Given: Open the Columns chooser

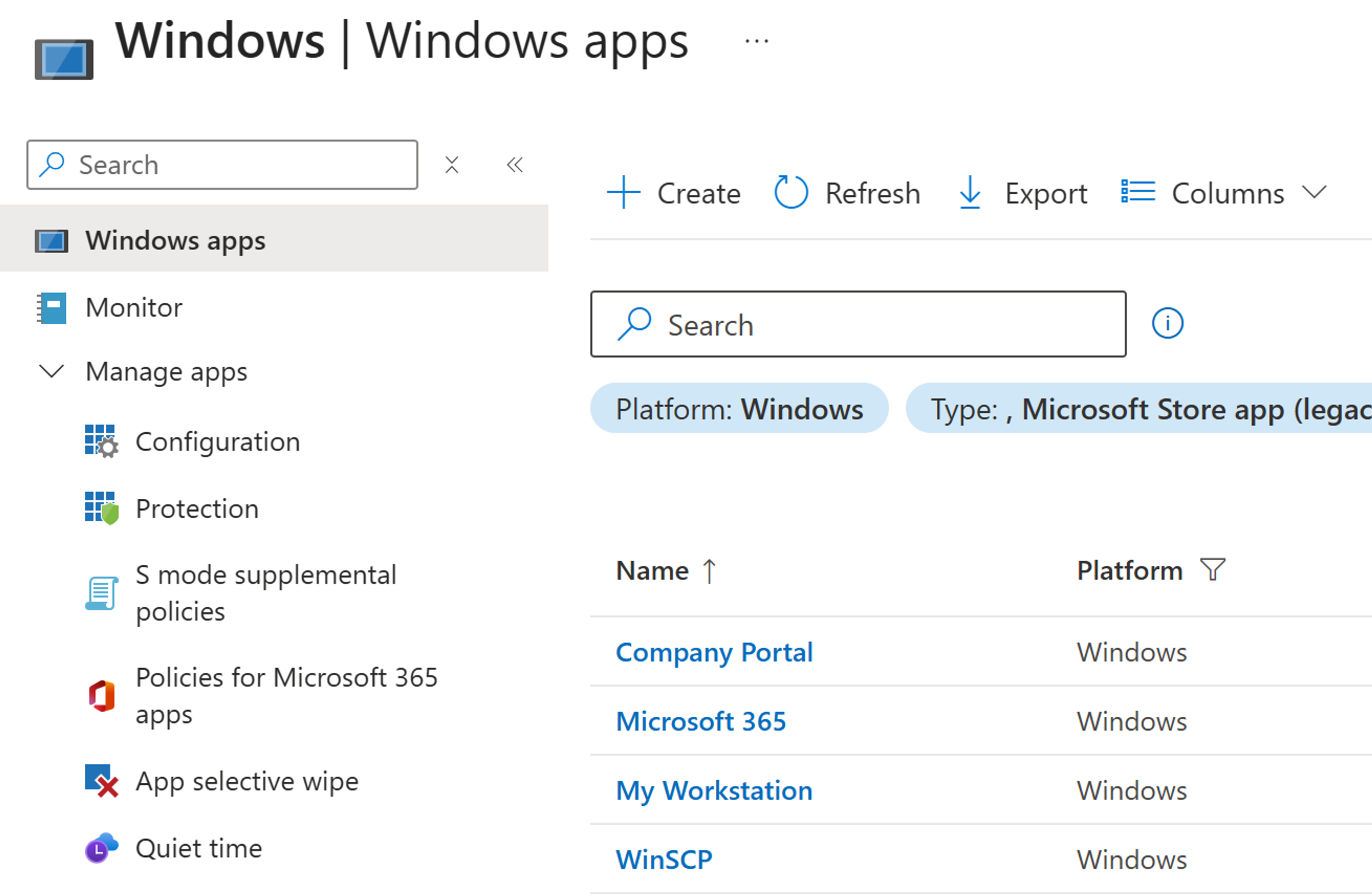Looking at the screenshot, I should point(1224,193).
